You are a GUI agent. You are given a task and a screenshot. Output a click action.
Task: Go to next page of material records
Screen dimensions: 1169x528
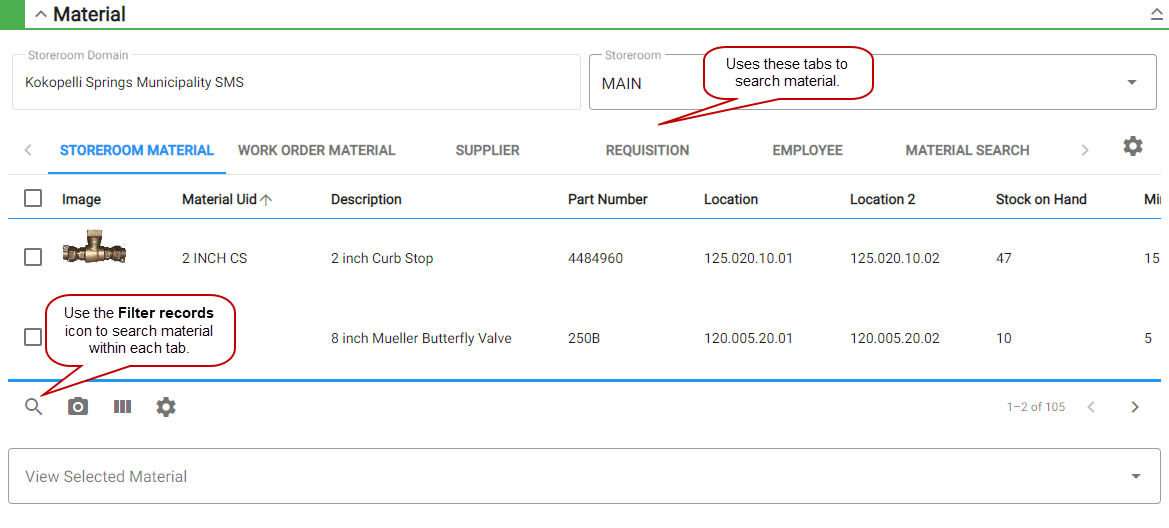point(1135,407)
